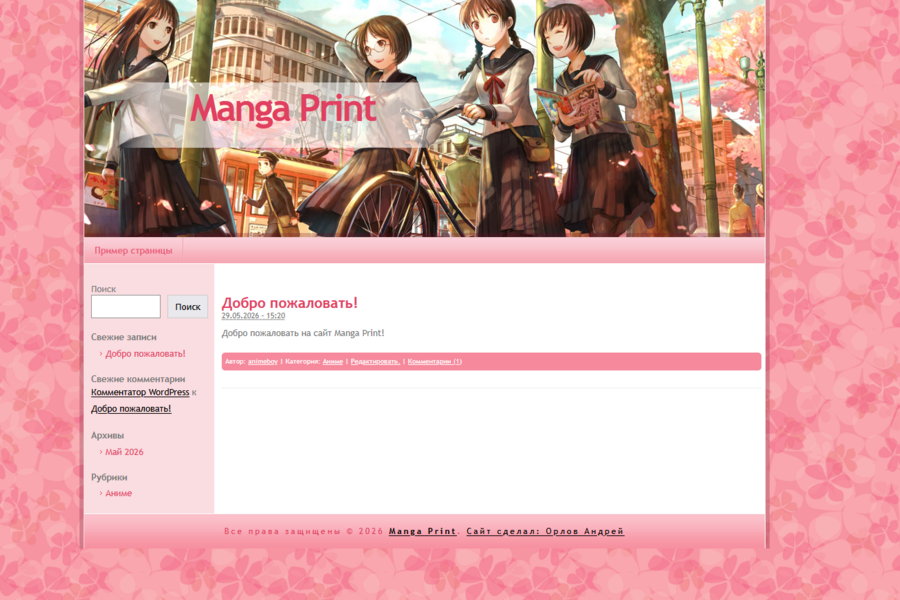Viewport: 900px width, 600px height.
Task: Open the Аниме link under Рубрики
Action: click(x=118, y=493)
